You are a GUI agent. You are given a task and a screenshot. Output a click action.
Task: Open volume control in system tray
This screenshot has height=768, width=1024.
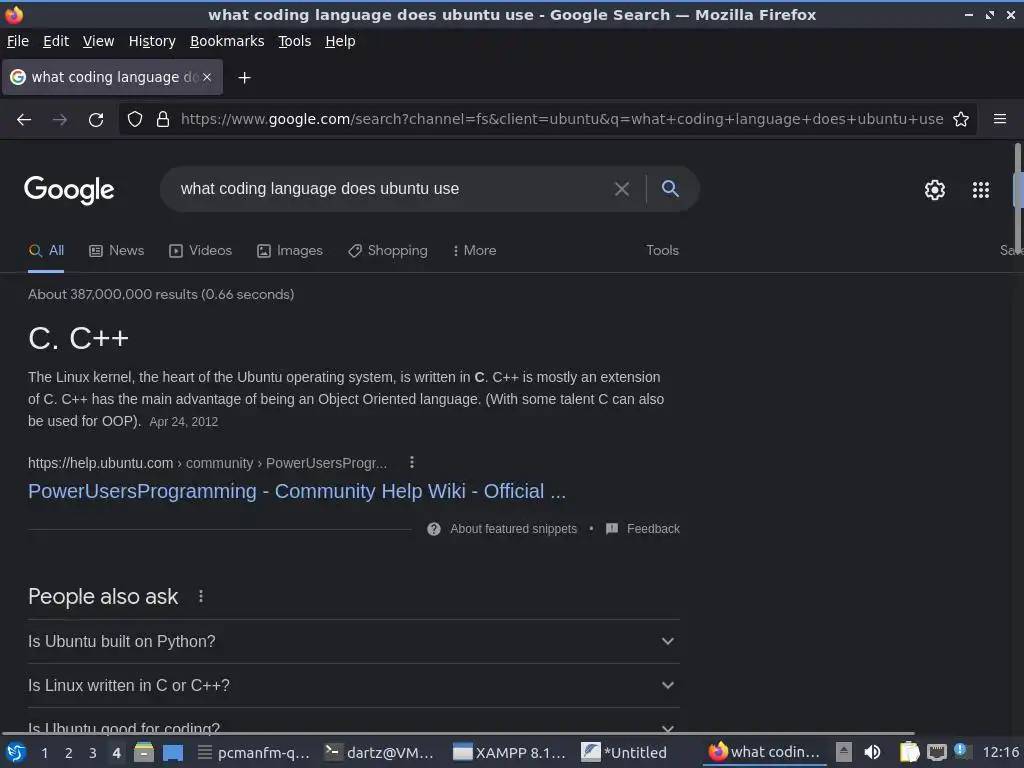tap(872, 752)
